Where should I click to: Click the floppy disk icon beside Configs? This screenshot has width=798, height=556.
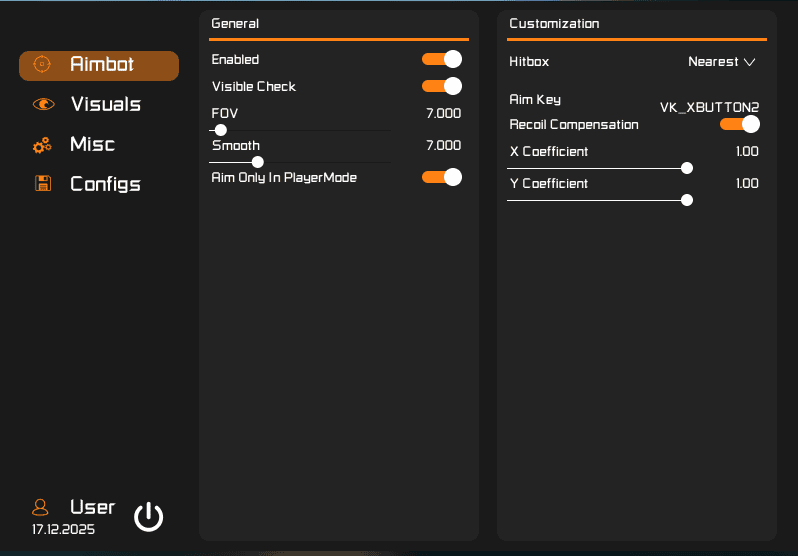point(42,184)
